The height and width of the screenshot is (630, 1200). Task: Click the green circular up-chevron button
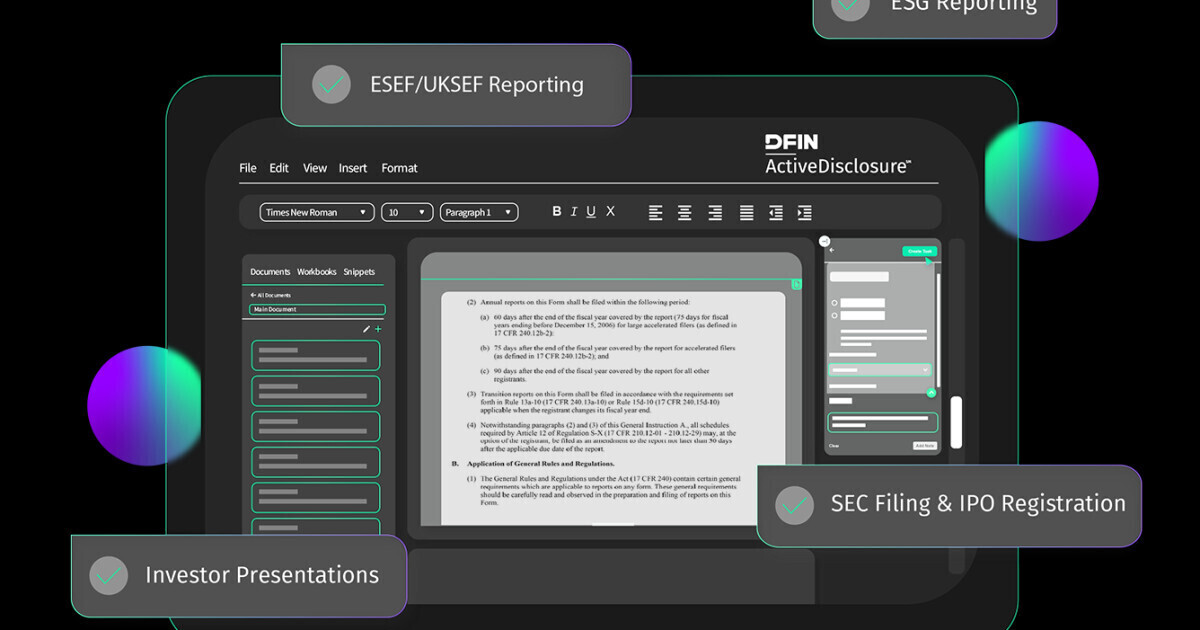931,393
